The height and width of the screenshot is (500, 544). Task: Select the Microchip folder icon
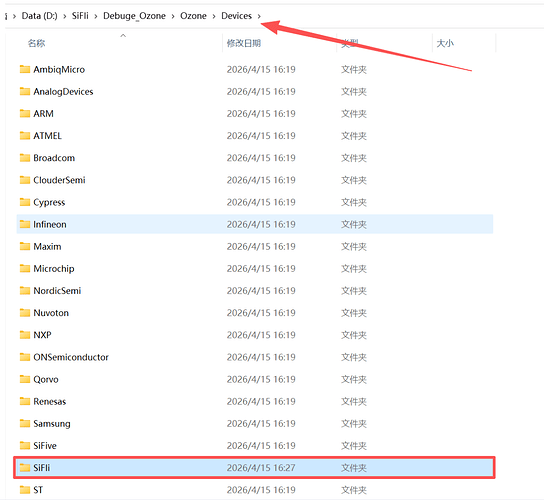point(25,268)
